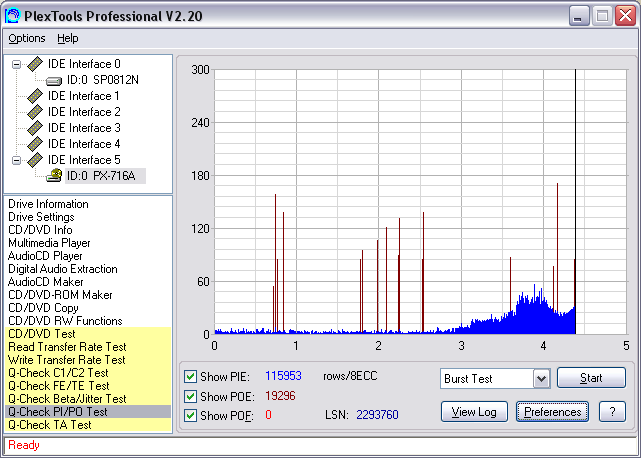The height and width of the screenshot is (458, 641).
Task: Click the question mark help button
Action: pos(612,412)
